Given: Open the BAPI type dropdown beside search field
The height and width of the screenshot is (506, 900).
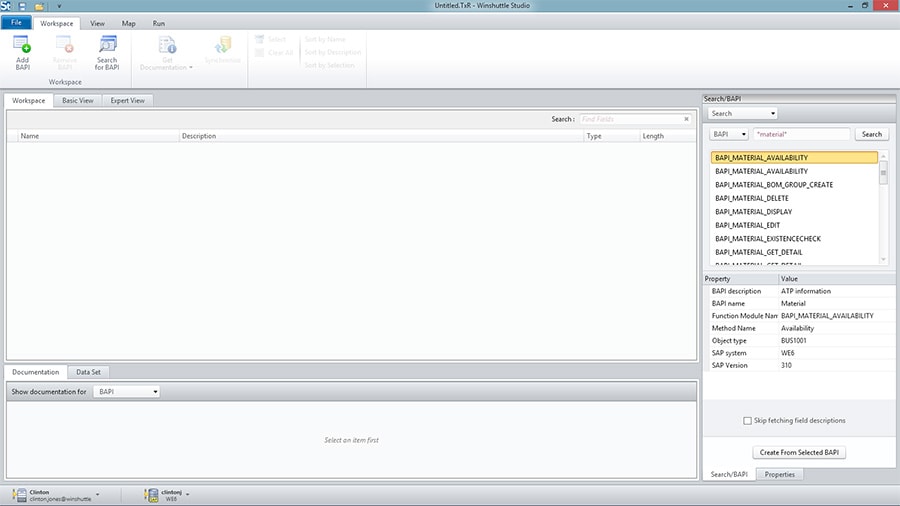Looking at the screenshot, I should tap(728, 134).
